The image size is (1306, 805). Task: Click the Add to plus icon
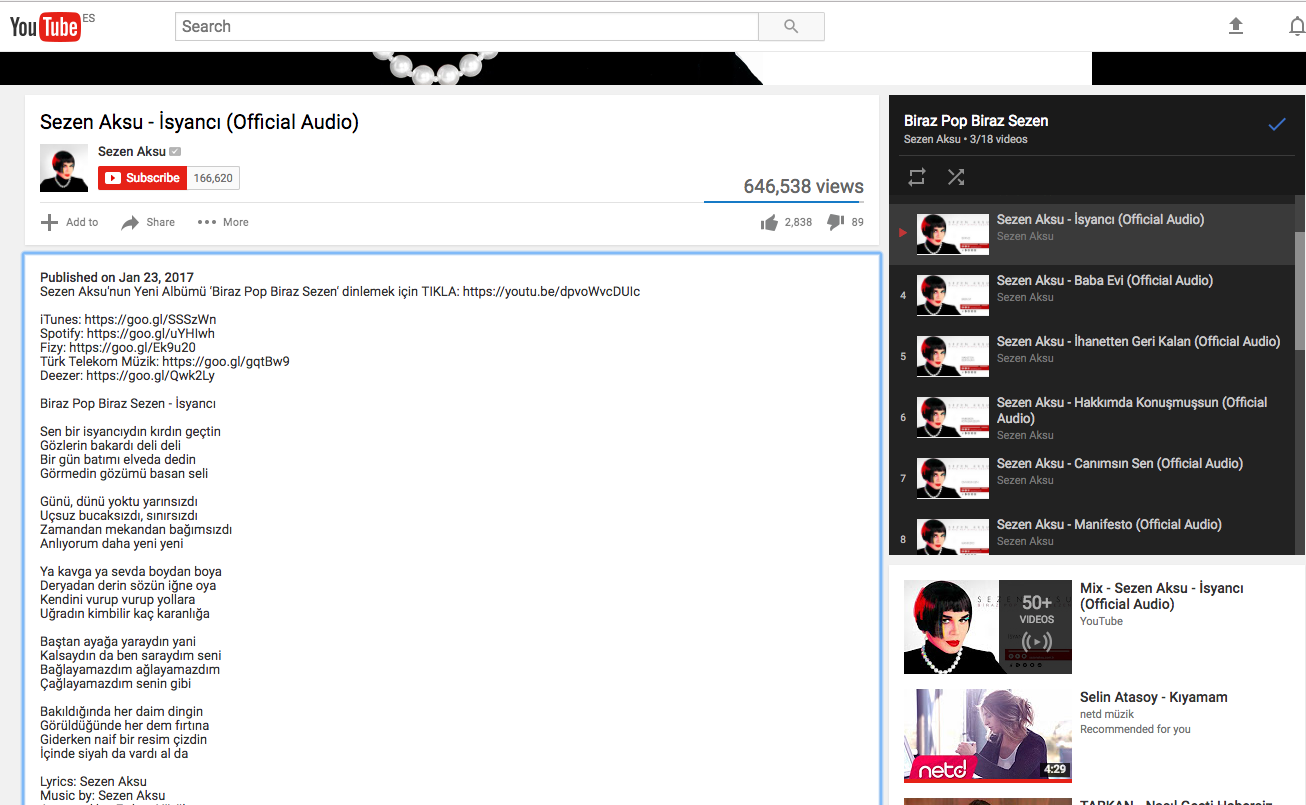(49, 222)
